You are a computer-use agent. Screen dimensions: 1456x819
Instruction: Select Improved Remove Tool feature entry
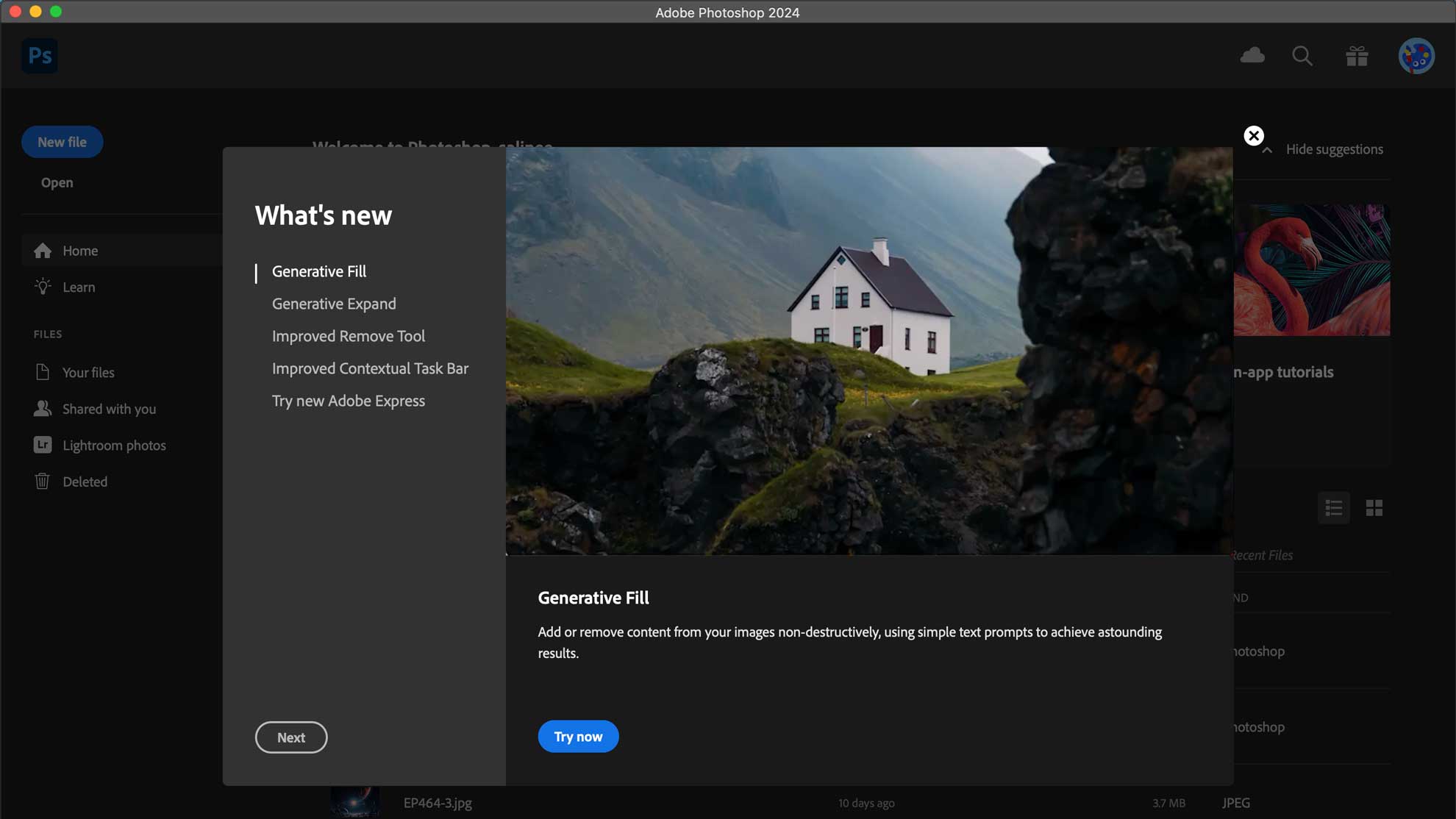(x=348, y=336)
